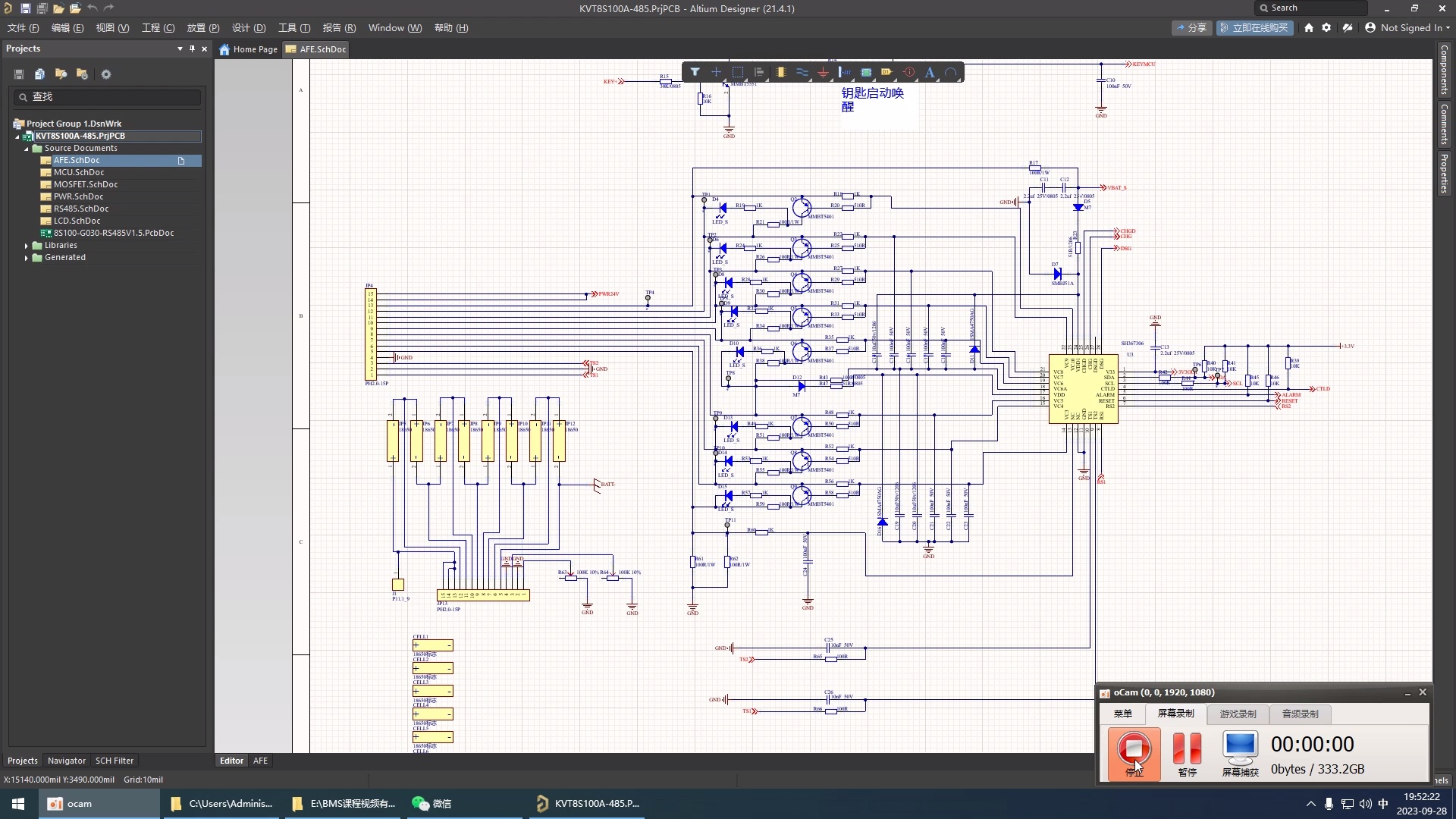1456x819 pixels.
Task: Open the oCam 菜单 menu
Action: 1122,714
